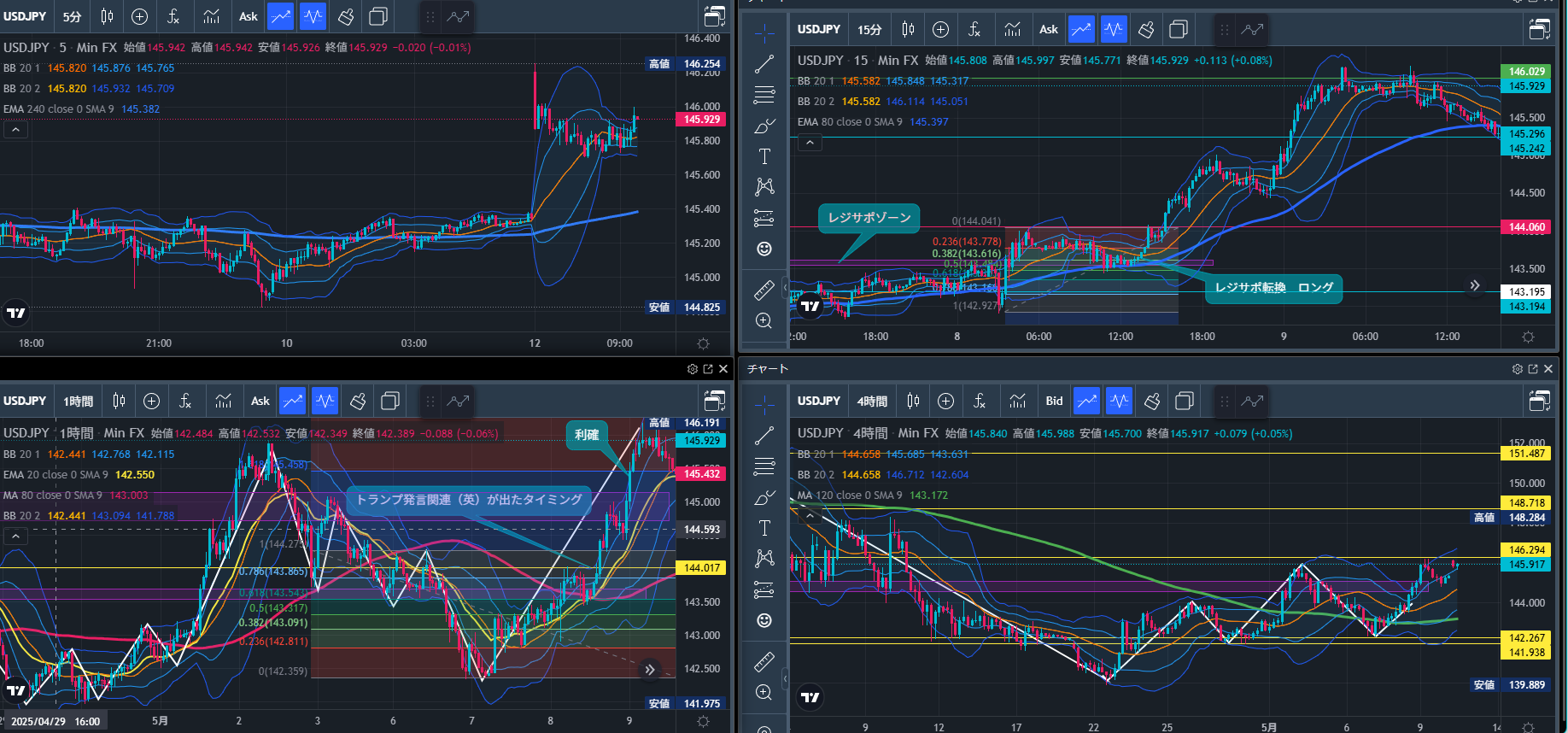Open 4時間 timeframe dropdown
1568x733 pixels.
pyautogui.click(x=873, y=401)
